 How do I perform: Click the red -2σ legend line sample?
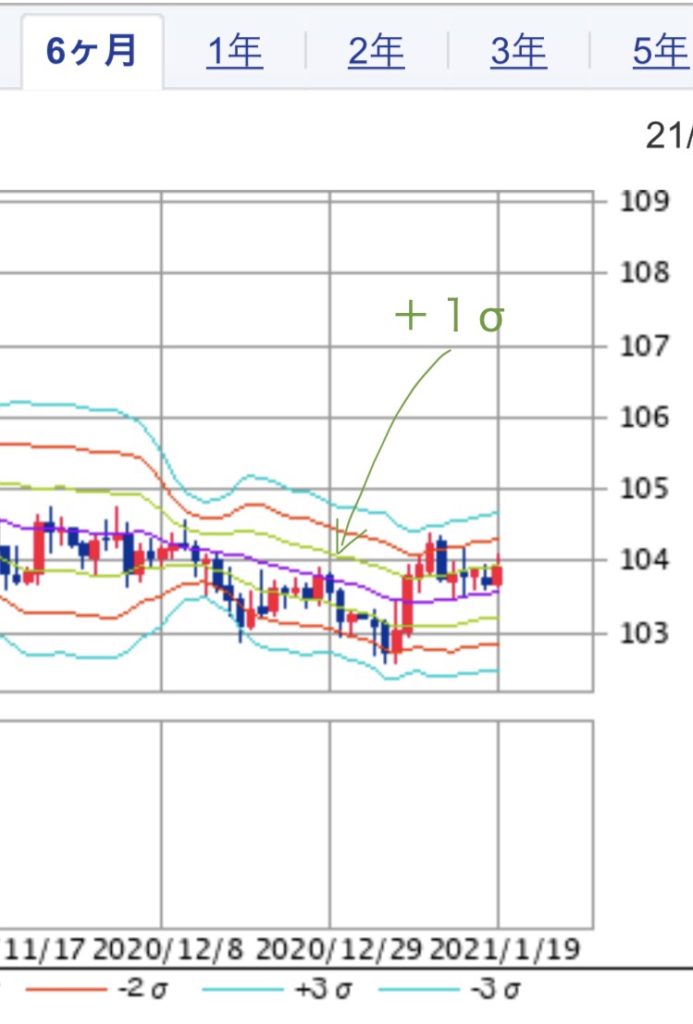[66, 990]
